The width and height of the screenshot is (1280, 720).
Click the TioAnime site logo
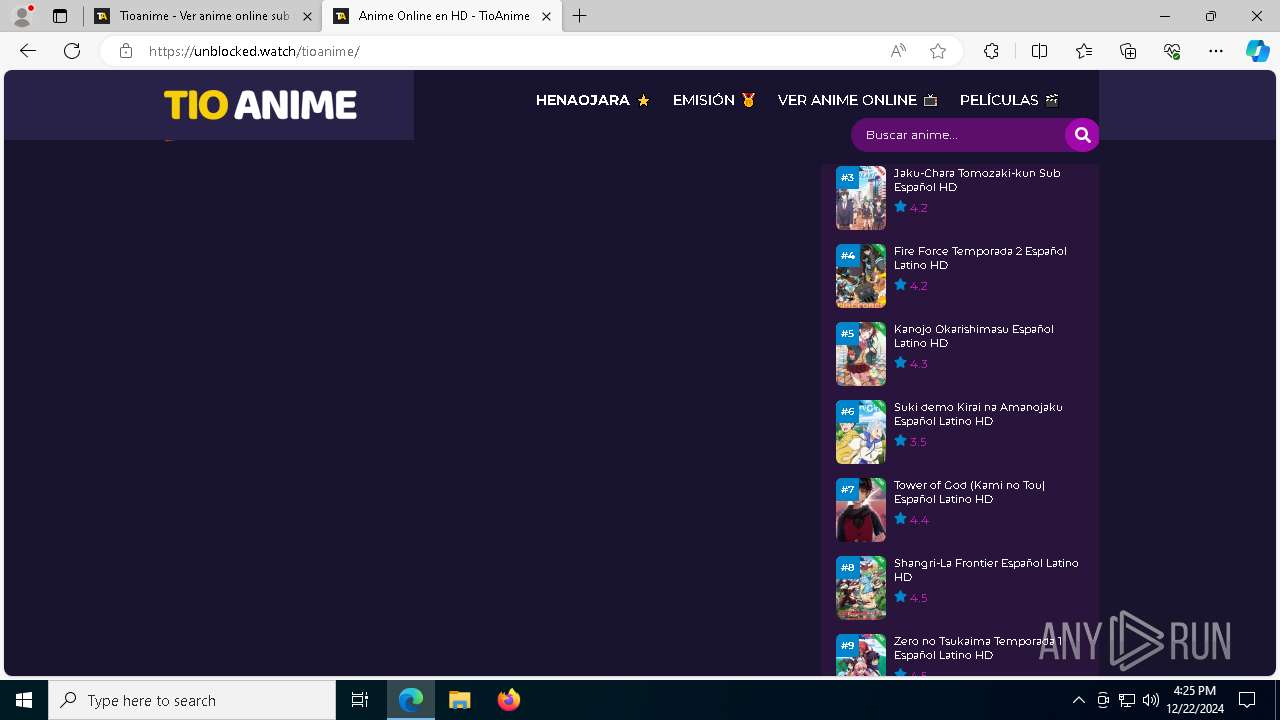(260, 105)
